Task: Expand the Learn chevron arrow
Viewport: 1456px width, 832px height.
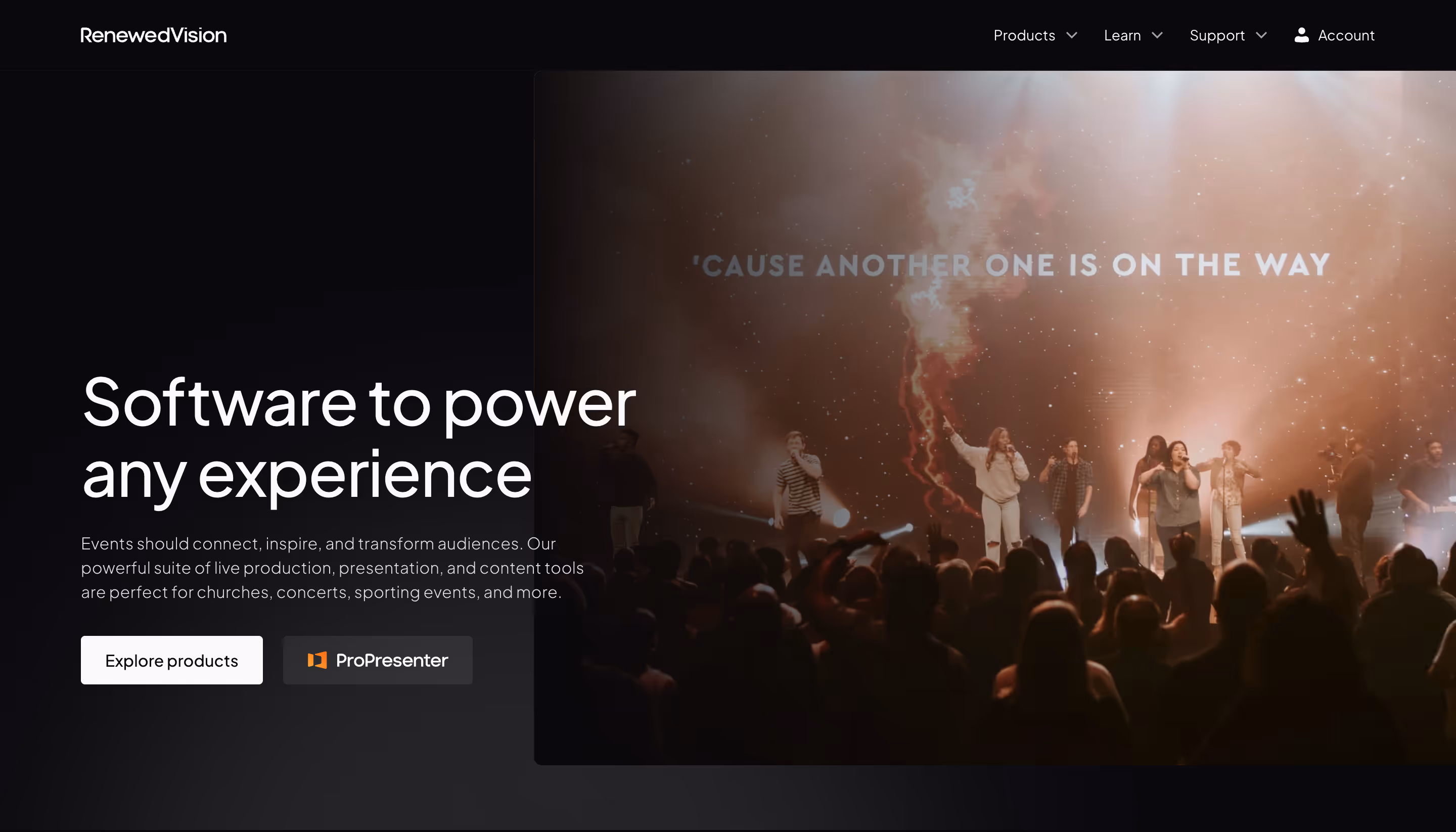Action: click(1157, 35)
